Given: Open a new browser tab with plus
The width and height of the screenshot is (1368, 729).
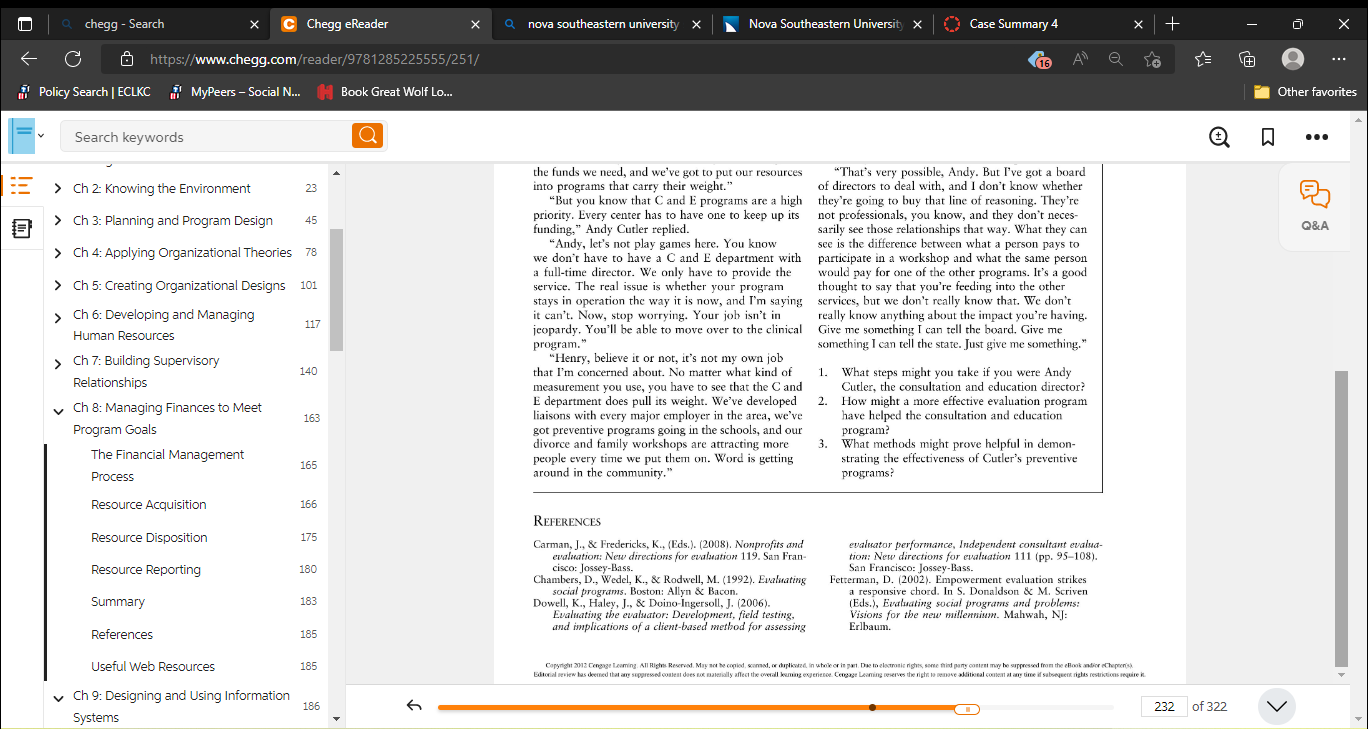Looking at the screenshot, I should tap(1173, 24).
